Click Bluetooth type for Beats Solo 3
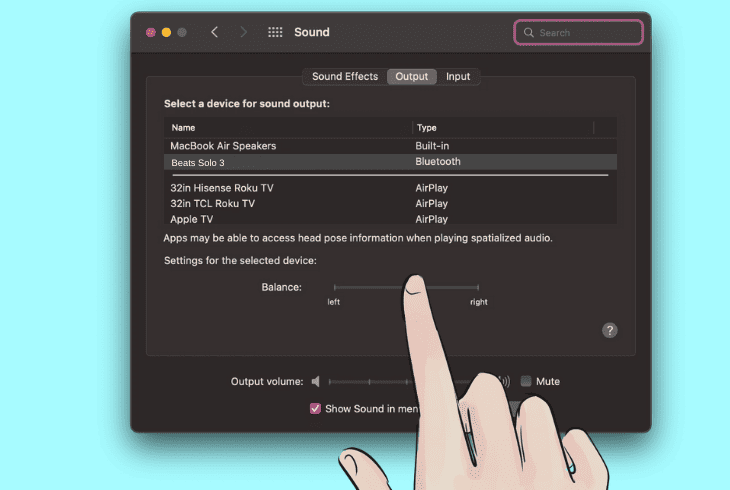 [x=438, y=162]
